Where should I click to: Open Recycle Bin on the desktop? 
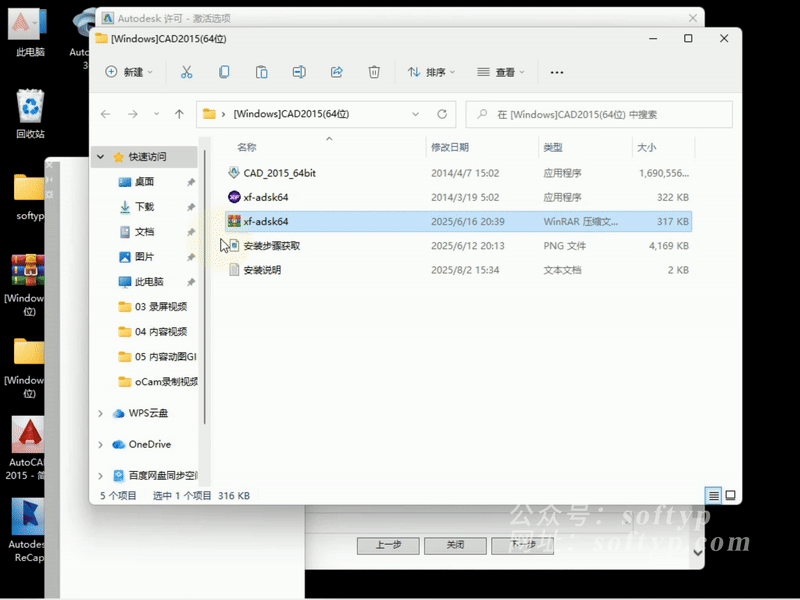31,114
